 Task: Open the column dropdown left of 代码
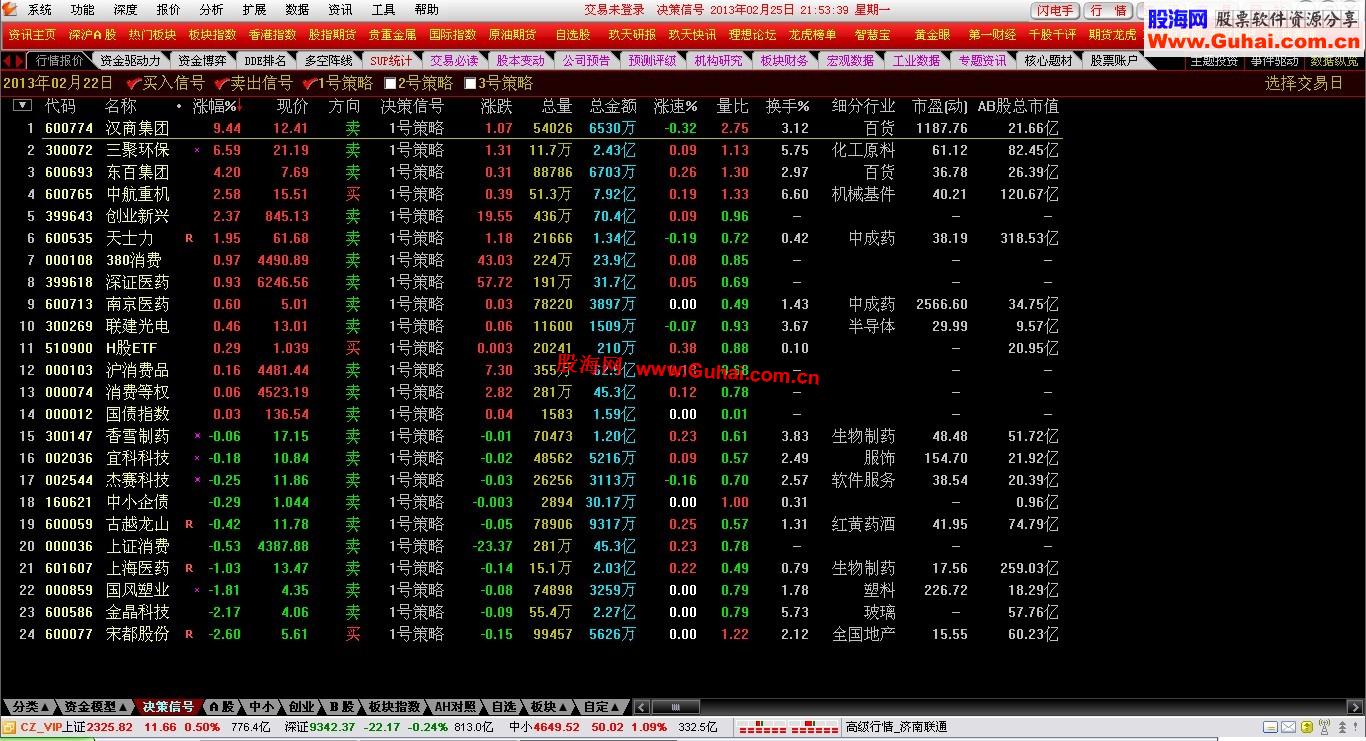[x=22, y=105]
